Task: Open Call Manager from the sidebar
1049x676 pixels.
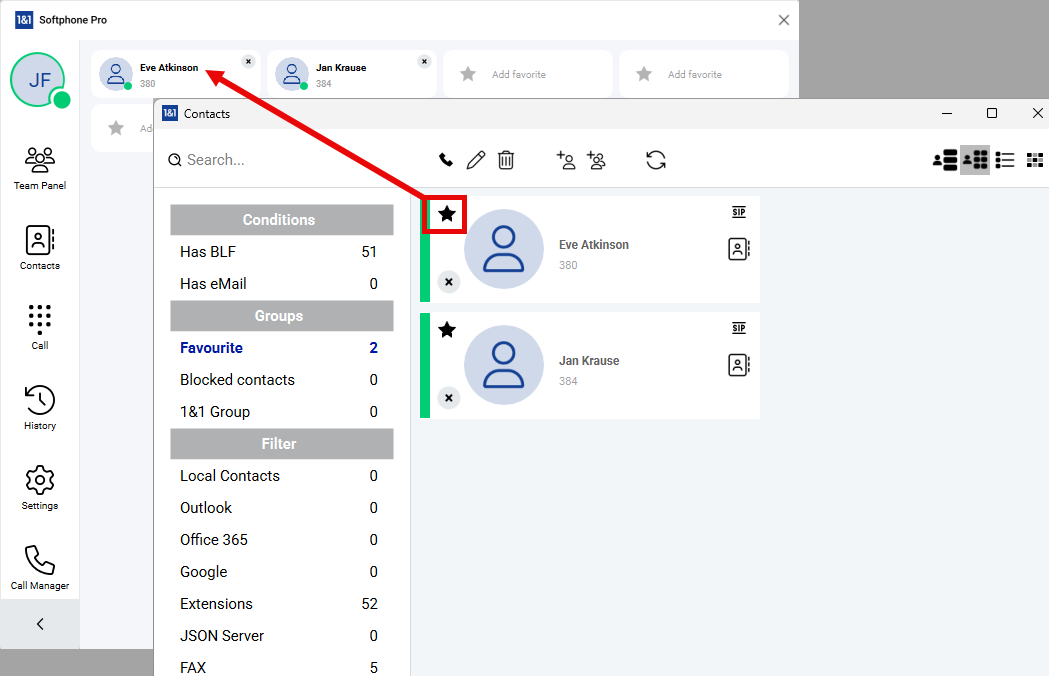Action: coord(40,567)
